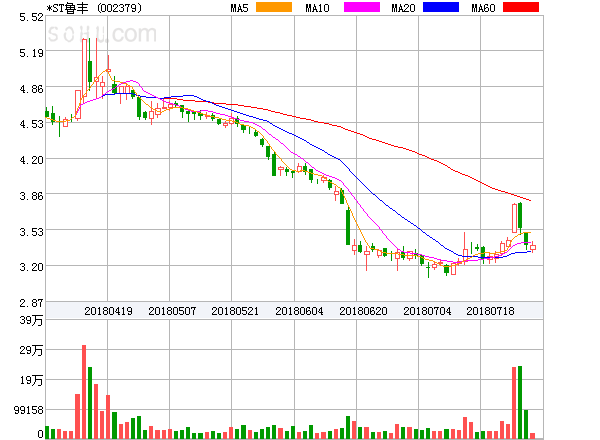600x440 pixels.
Task: Click the orange MA5 legend swatch
Action: pyautogui.click(x=274, y=7)
